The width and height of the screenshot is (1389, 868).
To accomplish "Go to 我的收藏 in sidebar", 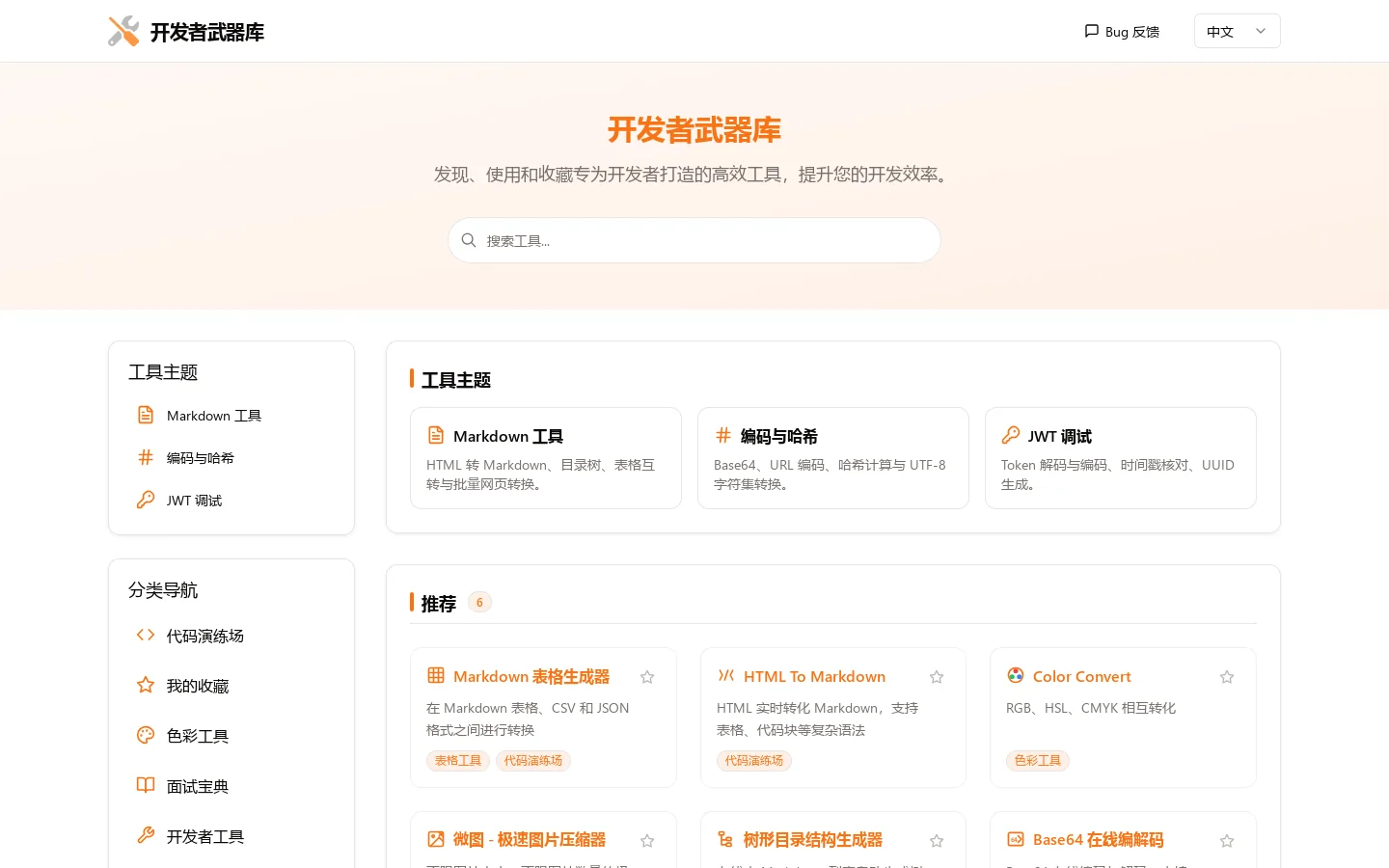I will pyautogui.click(x=231, y=685).
